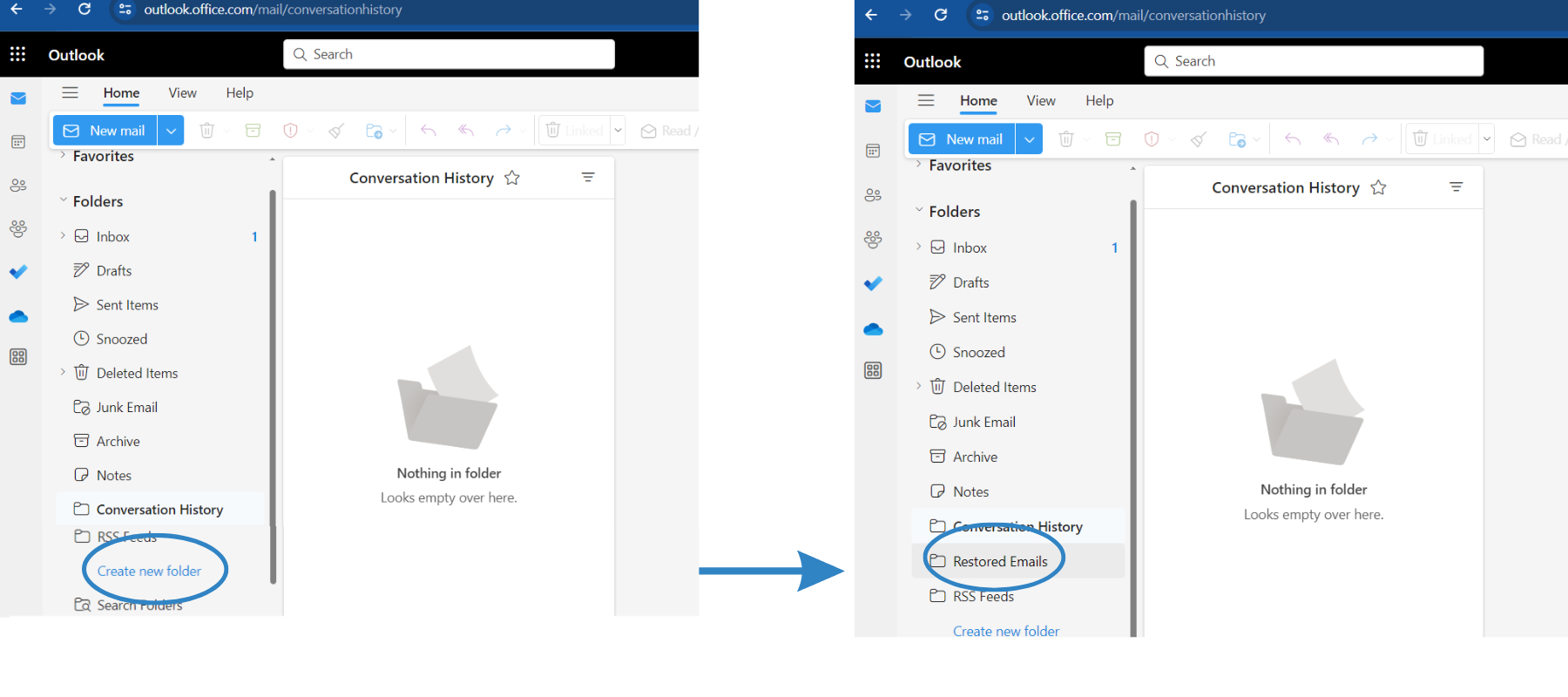Screen dimensions: 1568x697
Task: Click Delete trash icon in left window toolbar
Action: coord(207,131)
